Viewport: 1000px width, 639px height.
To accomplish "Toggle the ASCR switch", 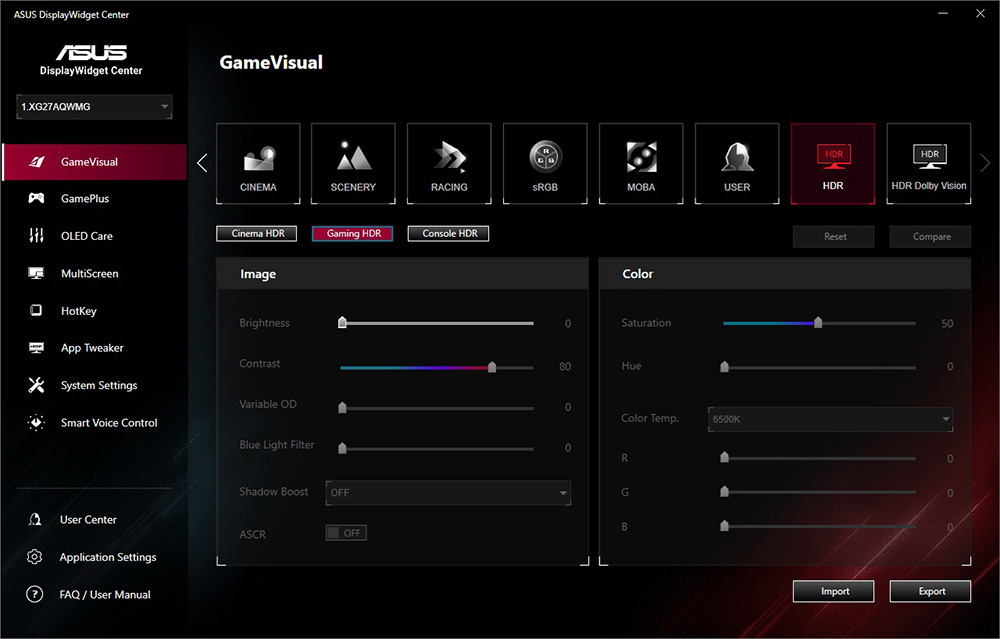I will click(346, 533).
